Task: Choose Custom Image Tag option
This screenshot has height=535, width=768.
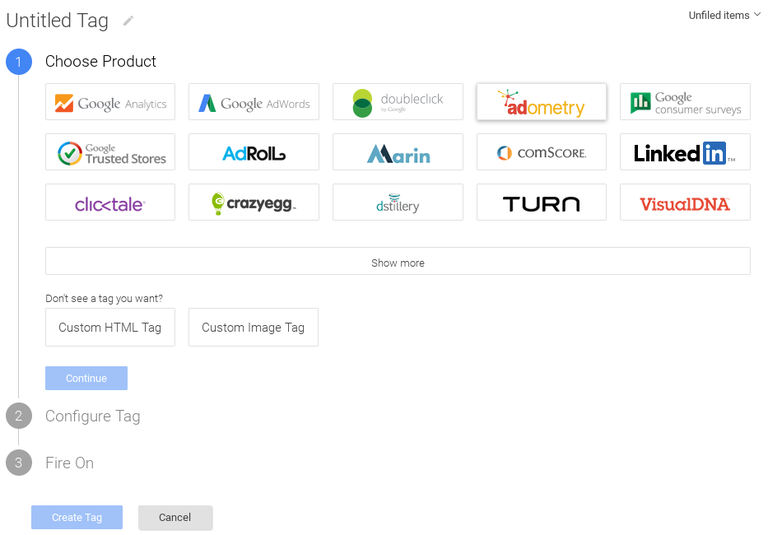Action: click(253, 327)
